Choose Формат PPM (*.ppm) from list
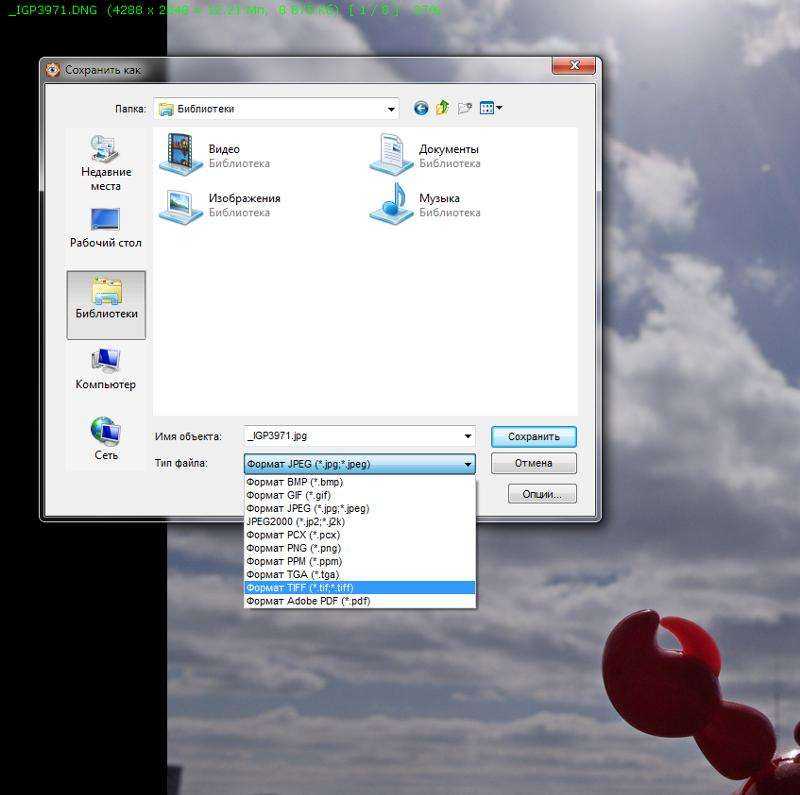 [360, 562]
